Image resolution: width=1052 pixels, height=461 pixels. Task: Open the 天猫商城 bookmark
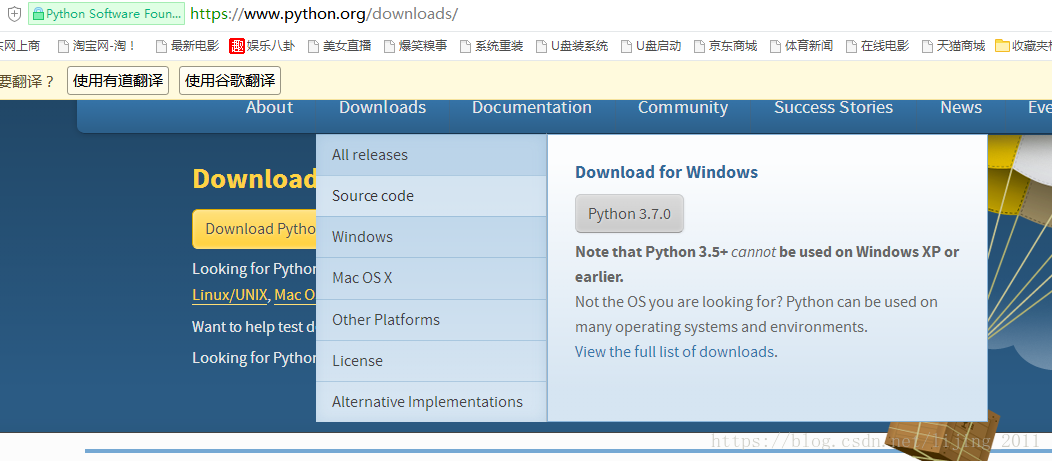click(x=953, y=46)
